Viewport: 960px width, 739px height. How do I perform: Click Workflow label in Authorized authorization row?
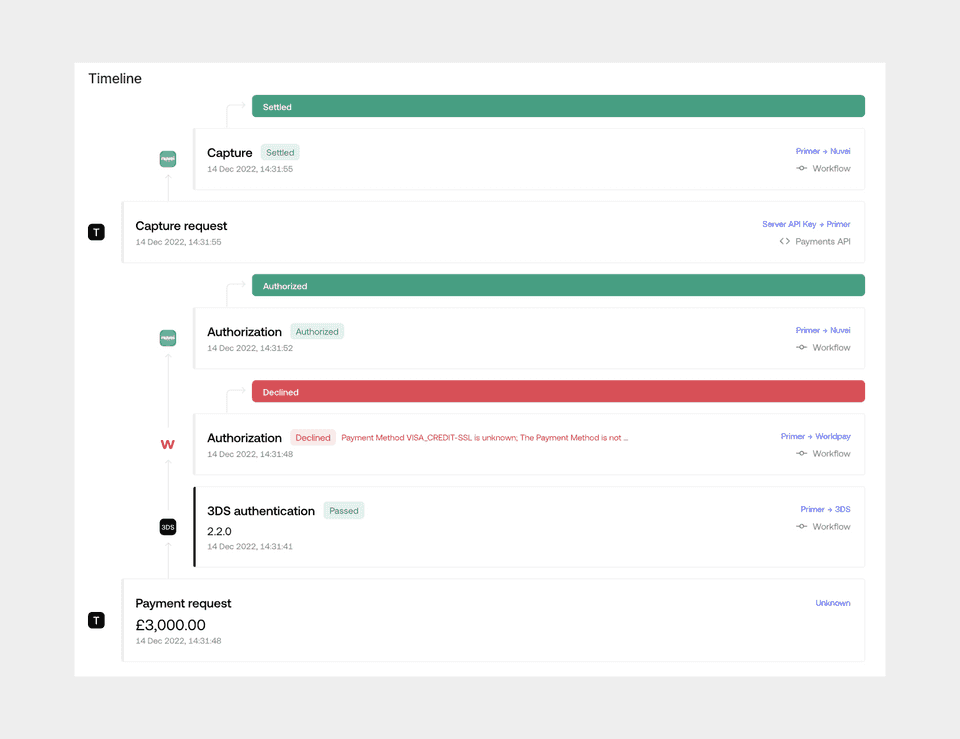tap(831, 348)
